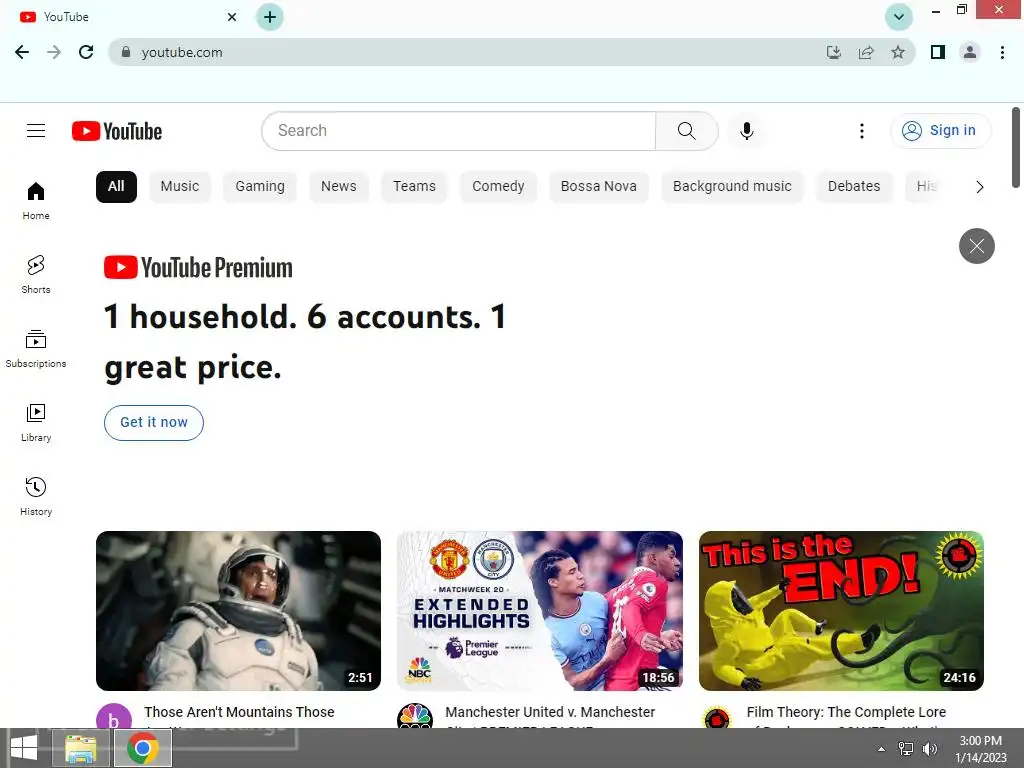The height and width of the screenshot is (768, 1024).
Task: Open the volume control in tray
Action: click(x=930, y=749)
